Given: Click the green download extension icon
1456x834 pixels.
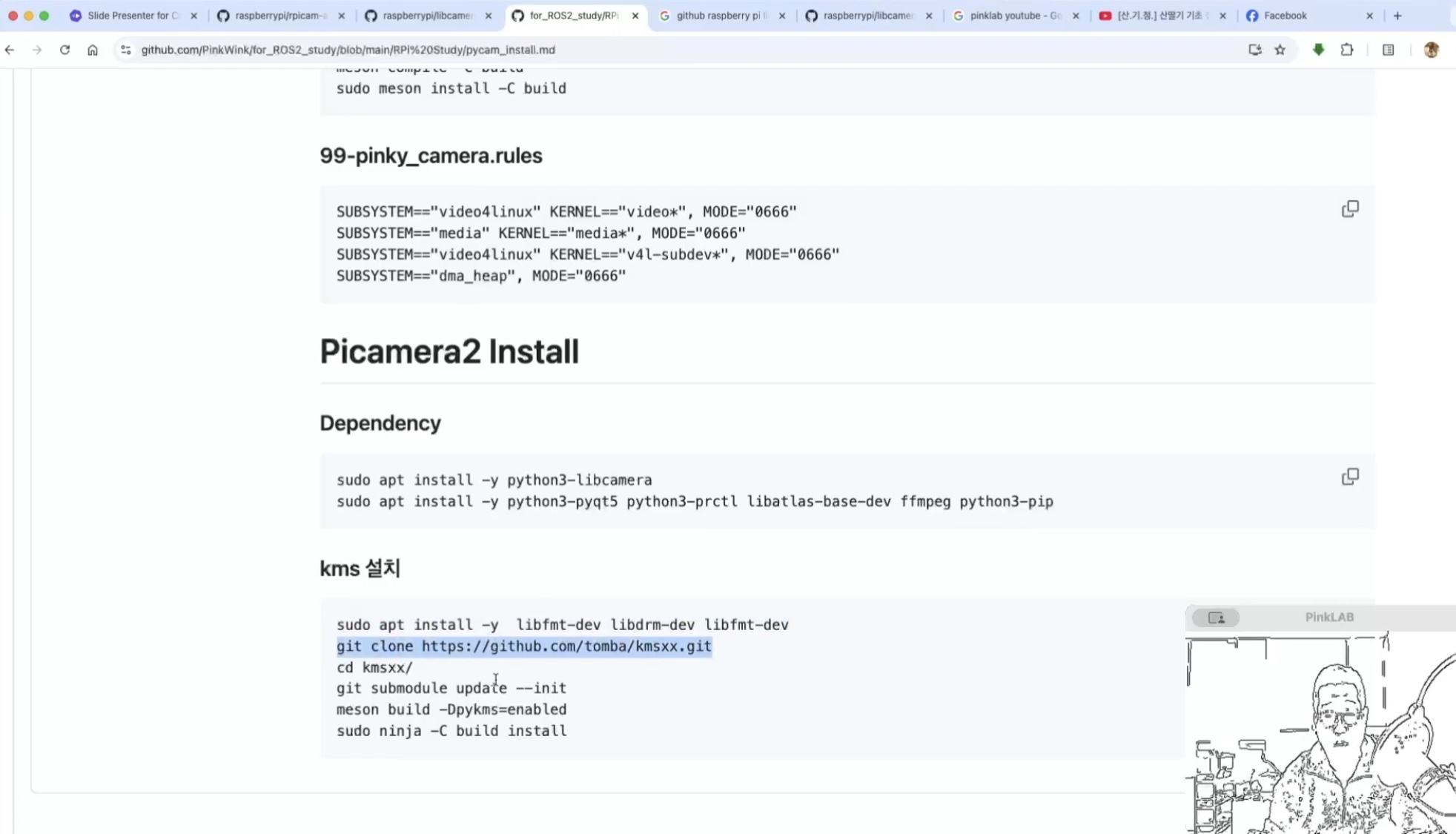Looking at the screenshot, I should (1318, 50).
